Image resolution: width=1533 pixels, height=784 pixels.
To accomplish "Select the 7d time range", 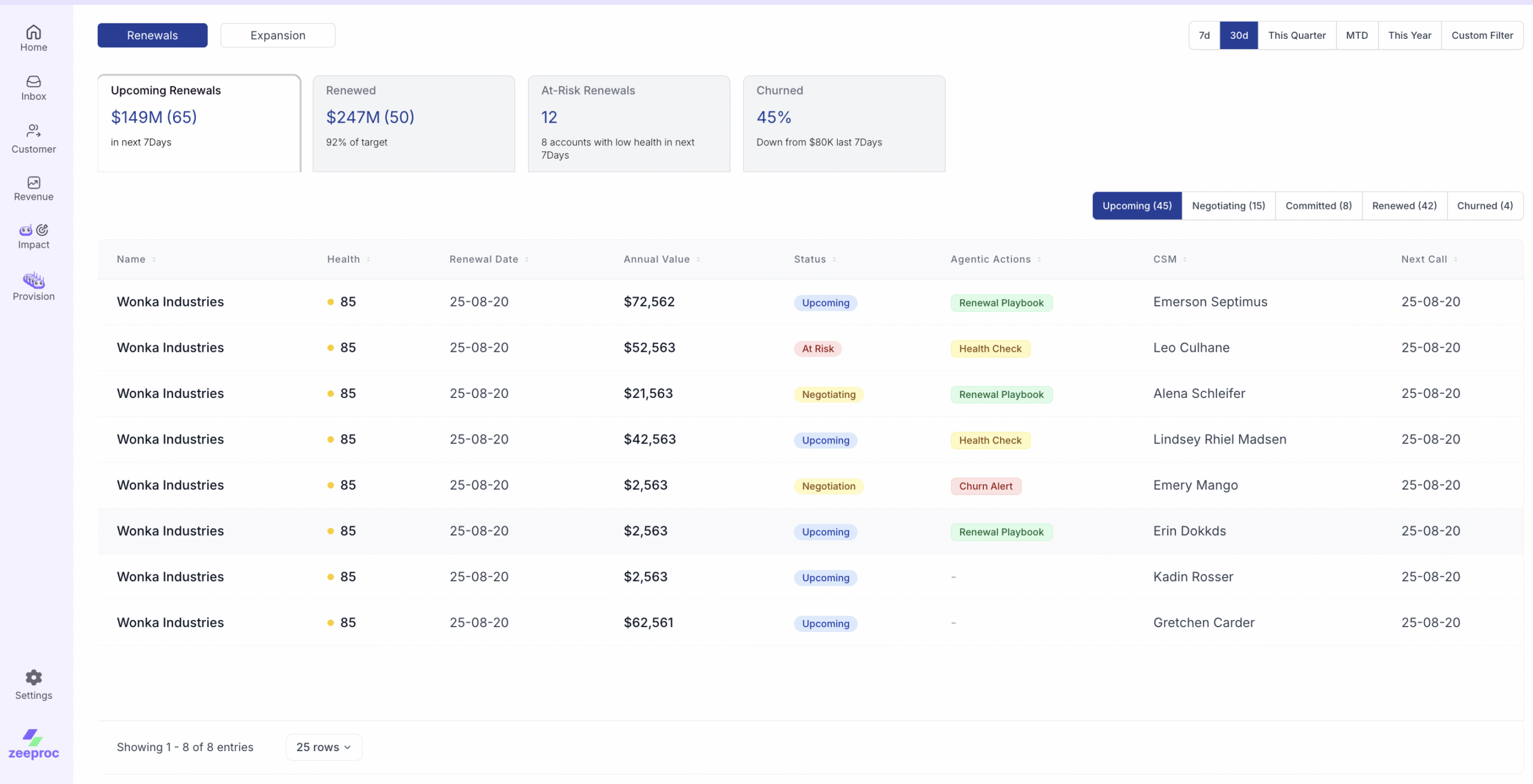I will pos(1204,35).
